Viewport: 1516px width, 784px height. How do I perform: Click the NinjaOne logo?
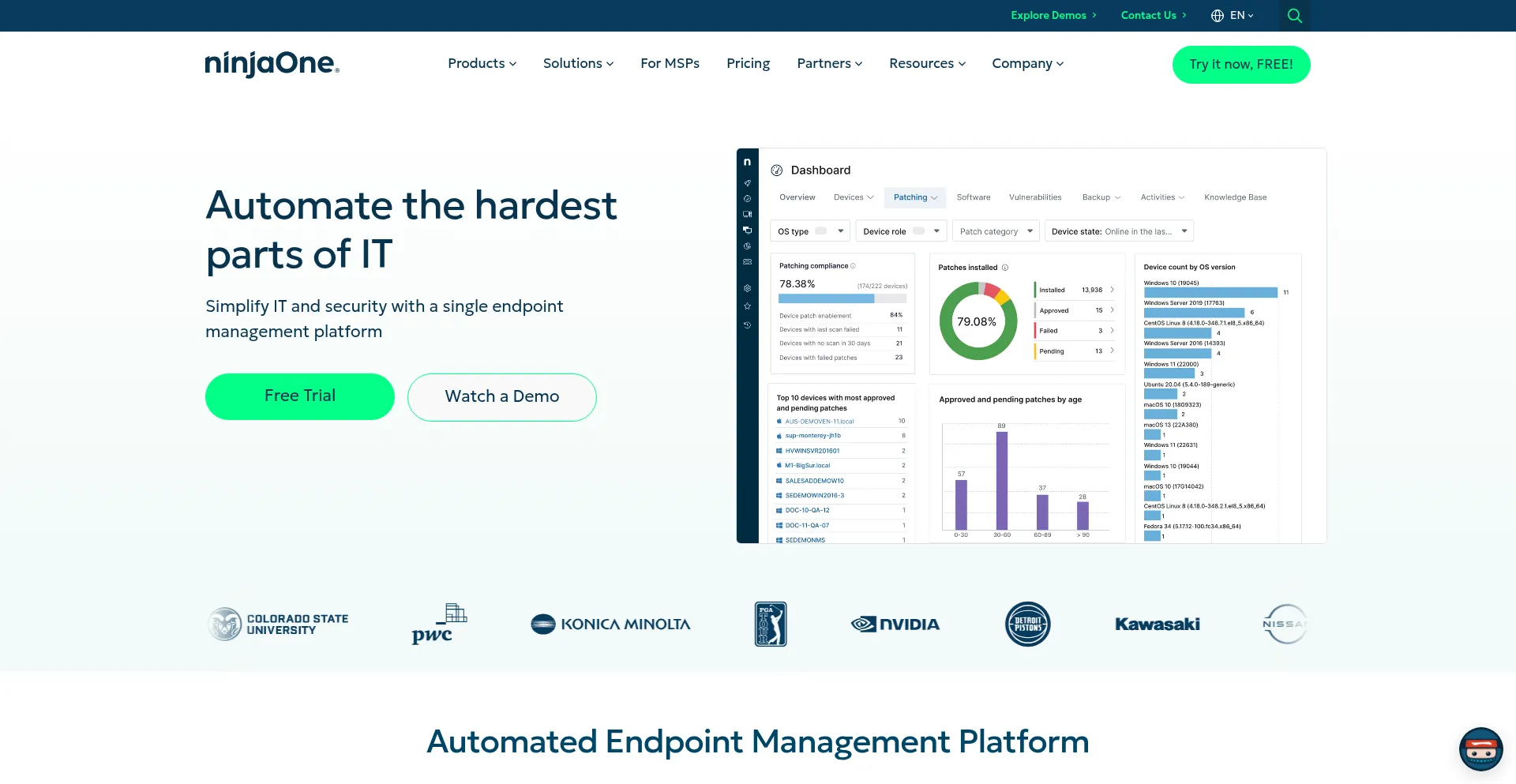[272, 64]
